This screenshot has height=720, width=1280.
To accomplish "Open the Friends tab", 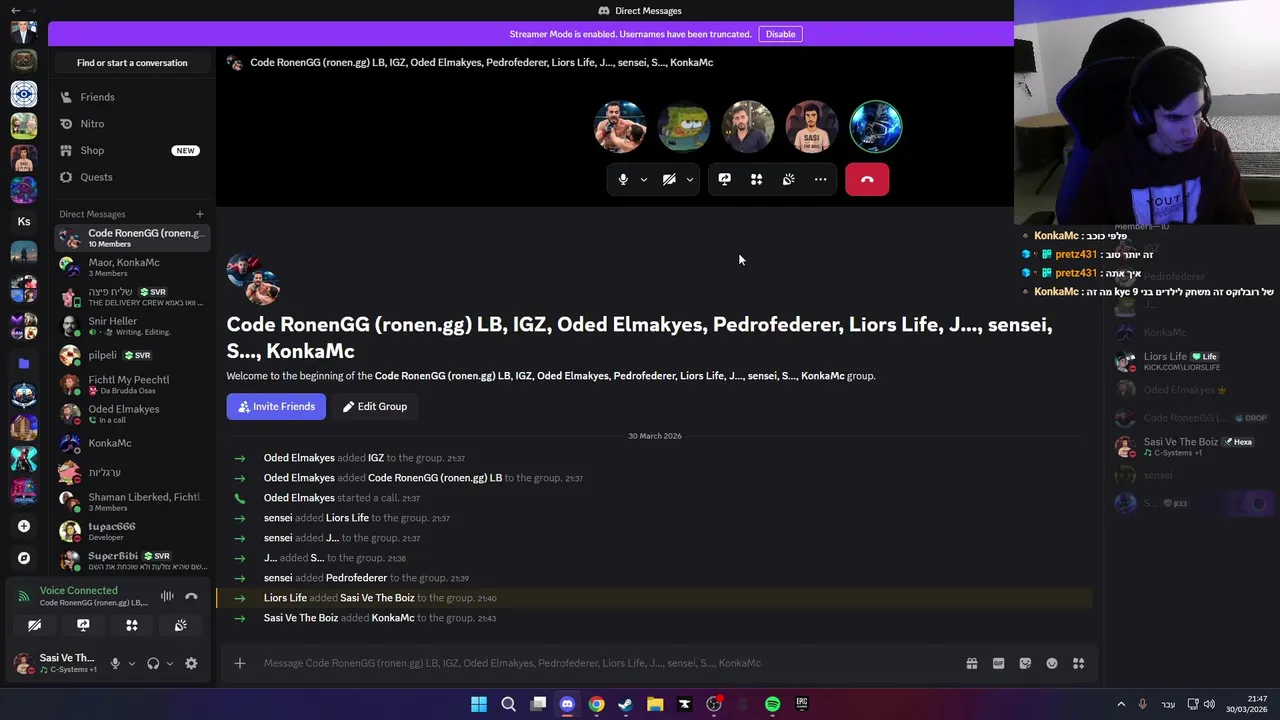I will [132, 97].
